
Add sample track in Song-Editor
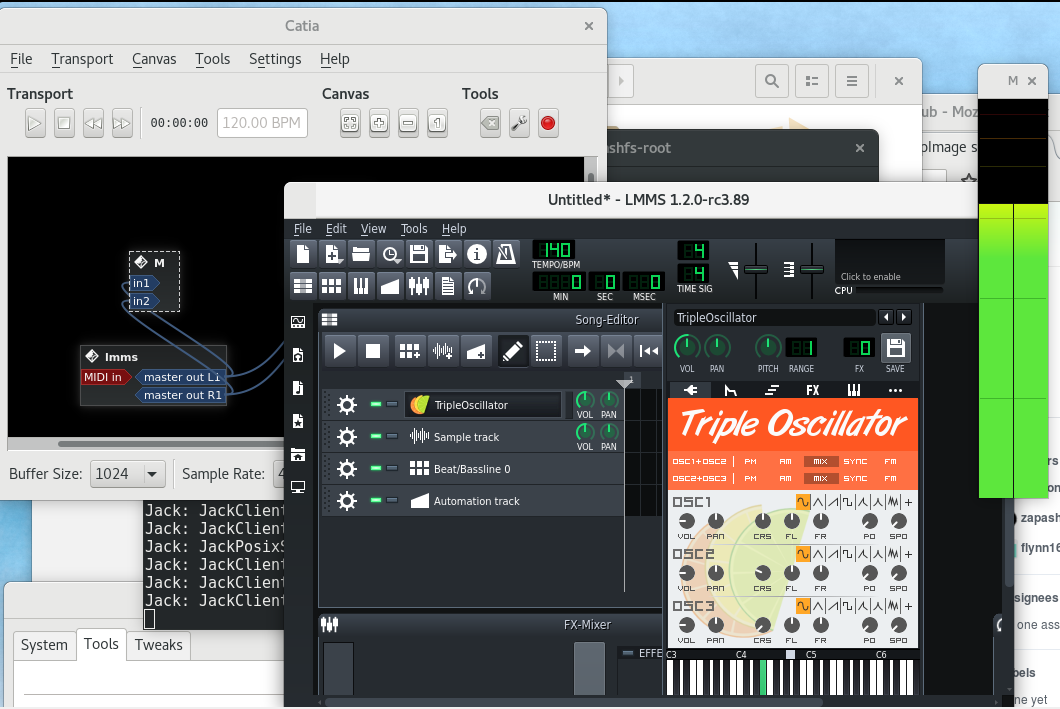(442, 351)
